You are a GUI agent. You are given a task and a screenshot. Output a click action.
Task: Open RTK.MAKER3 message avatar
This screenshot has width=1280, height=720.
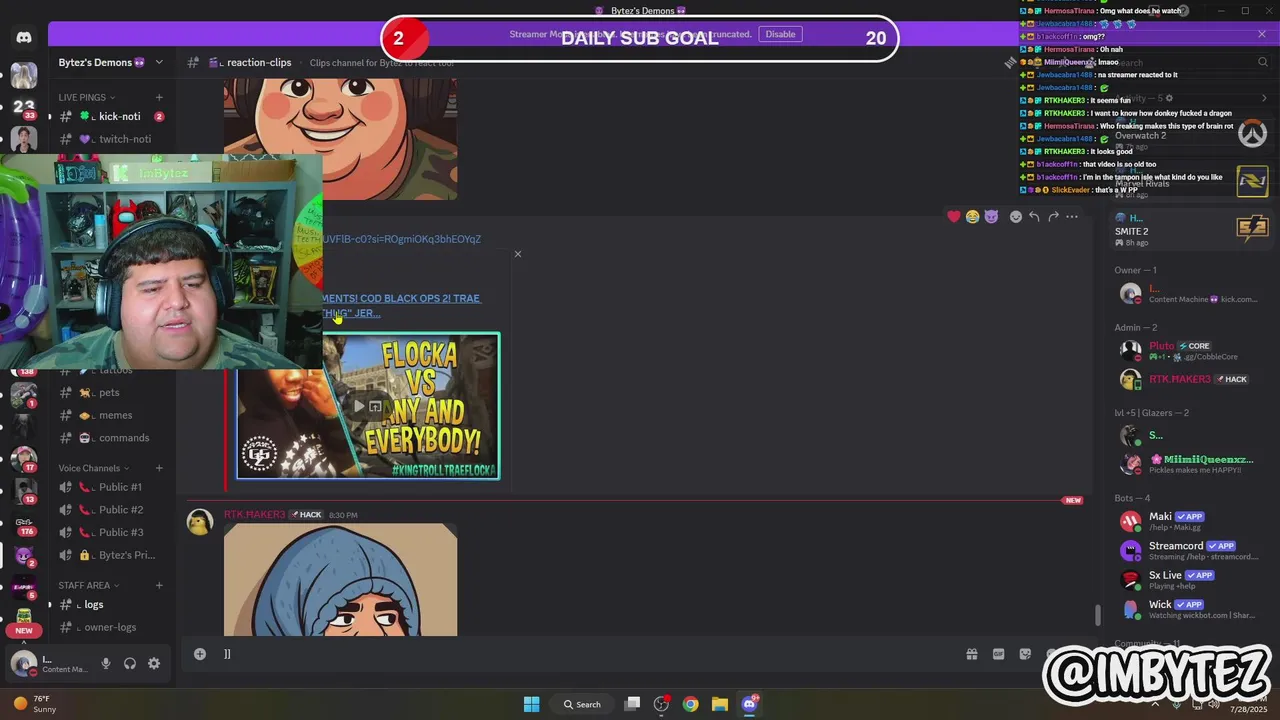200,523
